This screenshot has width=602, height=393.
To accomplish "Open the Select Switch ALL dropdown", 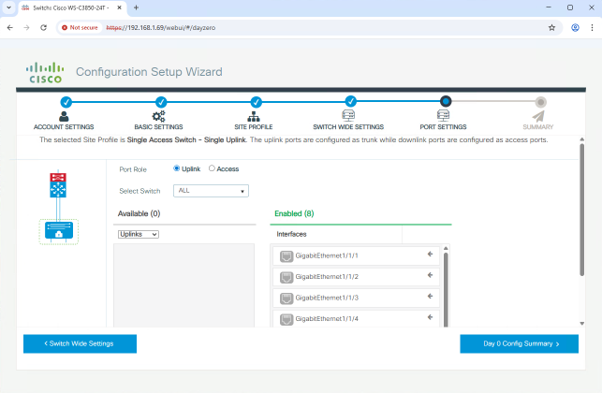I will click(211, 191).
